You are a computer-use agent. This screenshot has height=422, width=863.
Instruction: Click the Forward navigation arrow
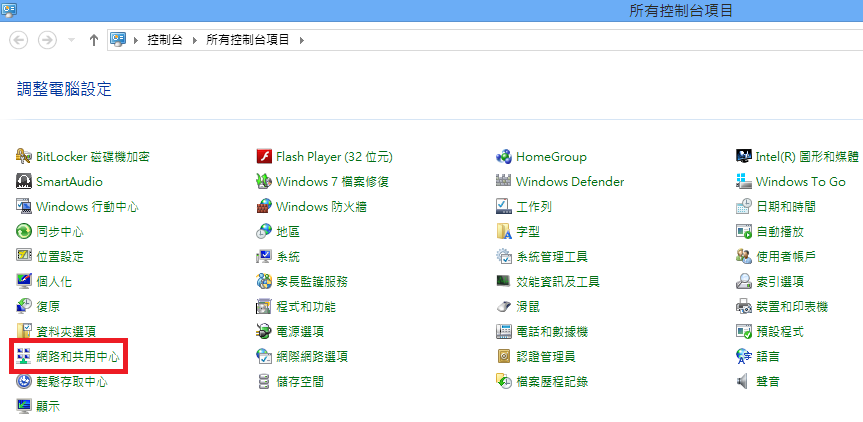coord(47,40)
